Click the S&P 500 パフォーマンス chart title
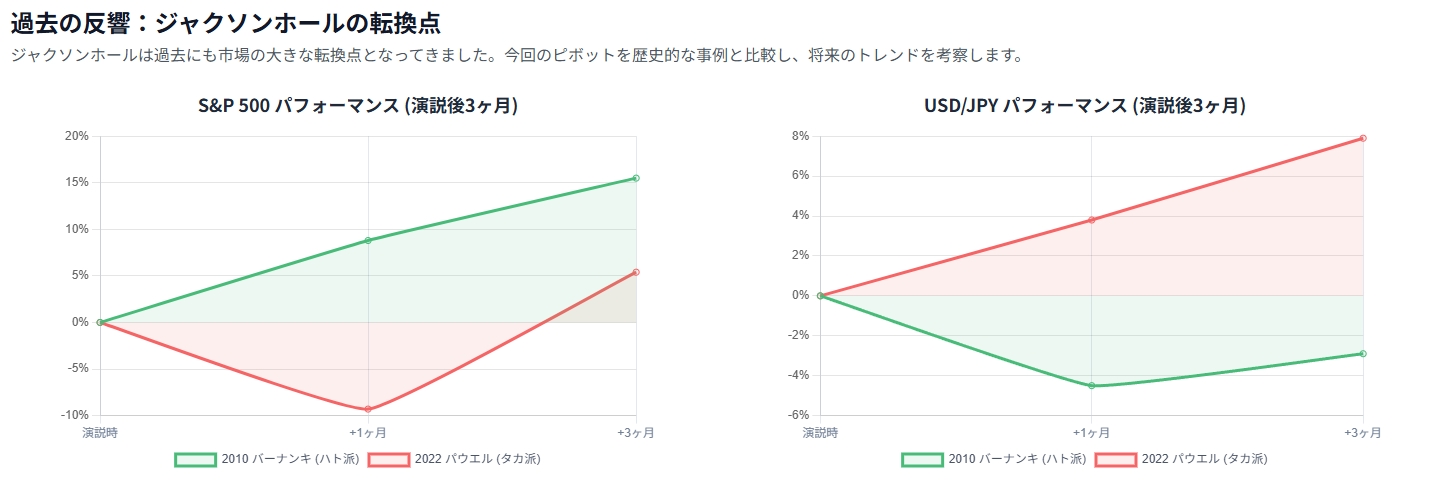The width and height of the screenshot is (1429, 489). 357,106
